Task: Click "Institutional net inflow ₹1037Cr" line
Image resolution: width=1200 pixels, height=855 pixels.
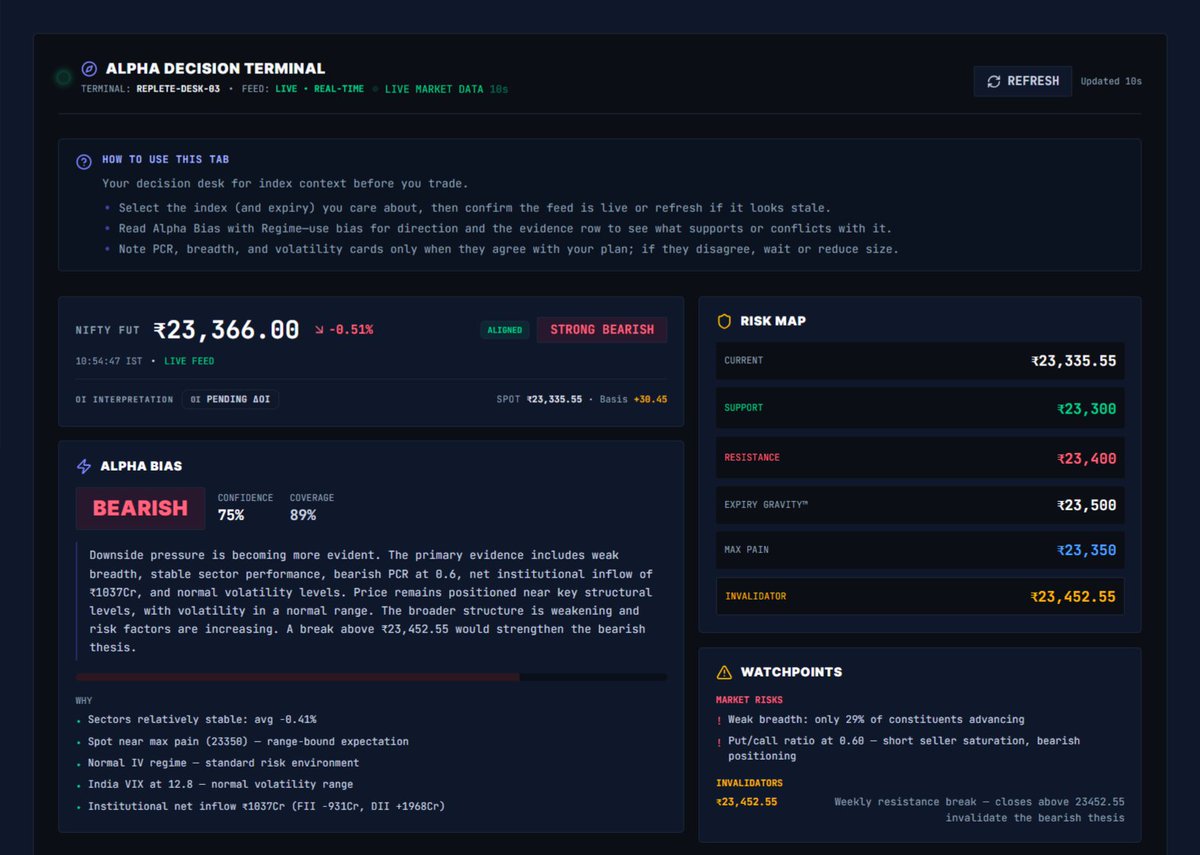Action: pos(266,806)
